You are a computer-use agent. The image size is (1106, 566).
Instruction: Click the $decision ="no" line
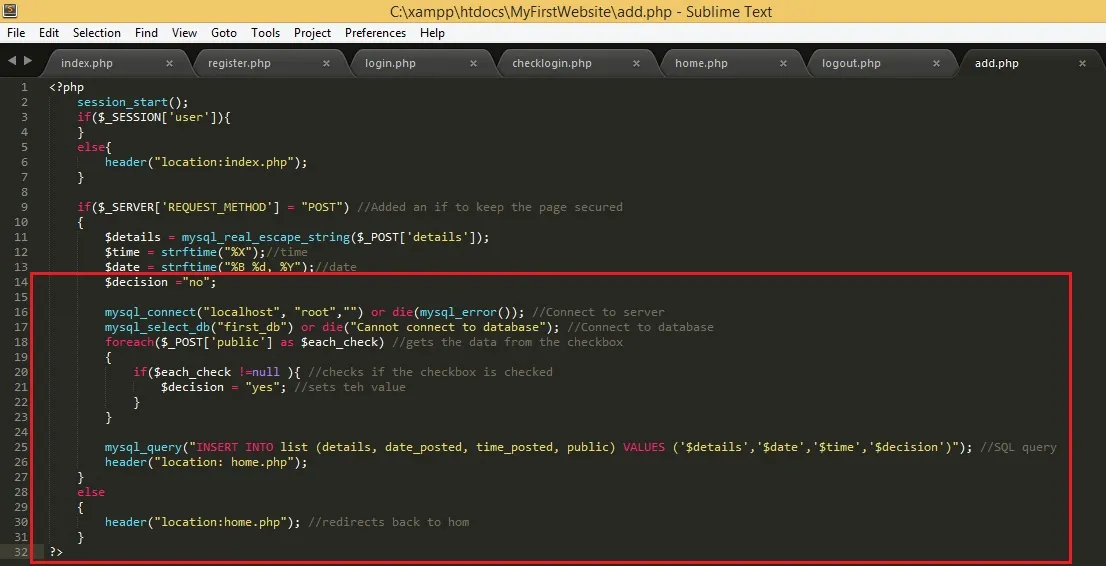[161, 282]
